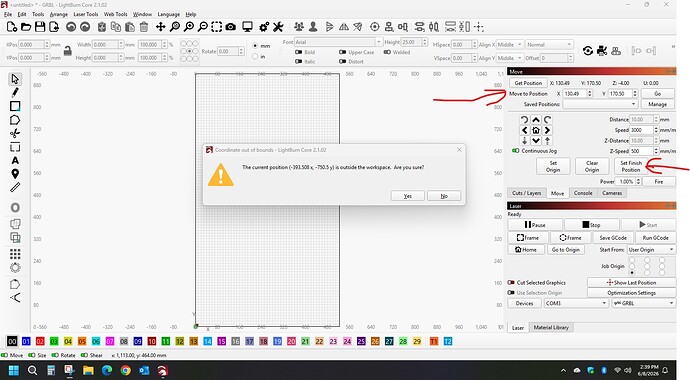
Task: Toggle the Welded switch
Action: tap(387, 52)
